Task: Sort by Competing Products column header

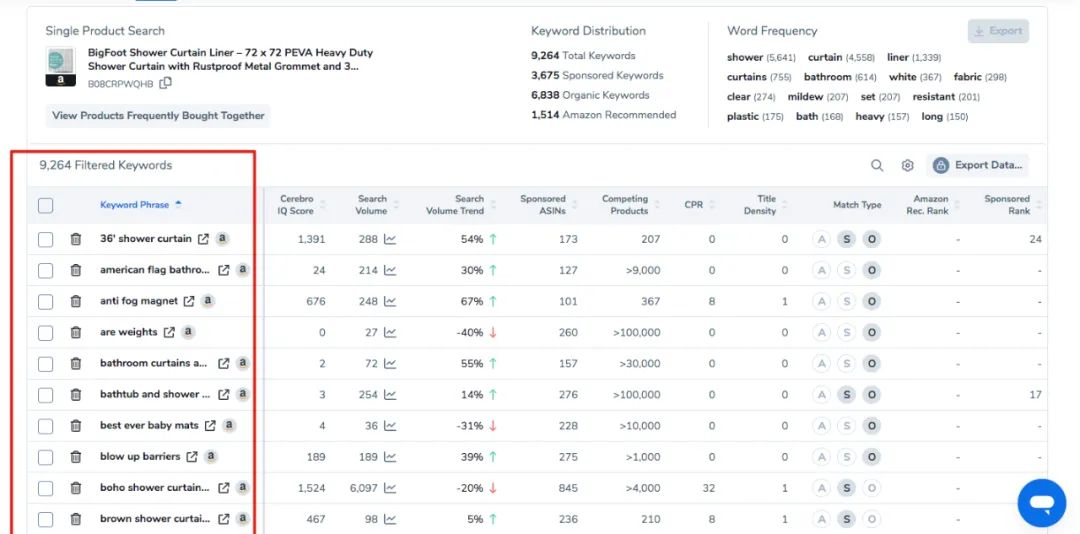Action: [x=625, y=205]
